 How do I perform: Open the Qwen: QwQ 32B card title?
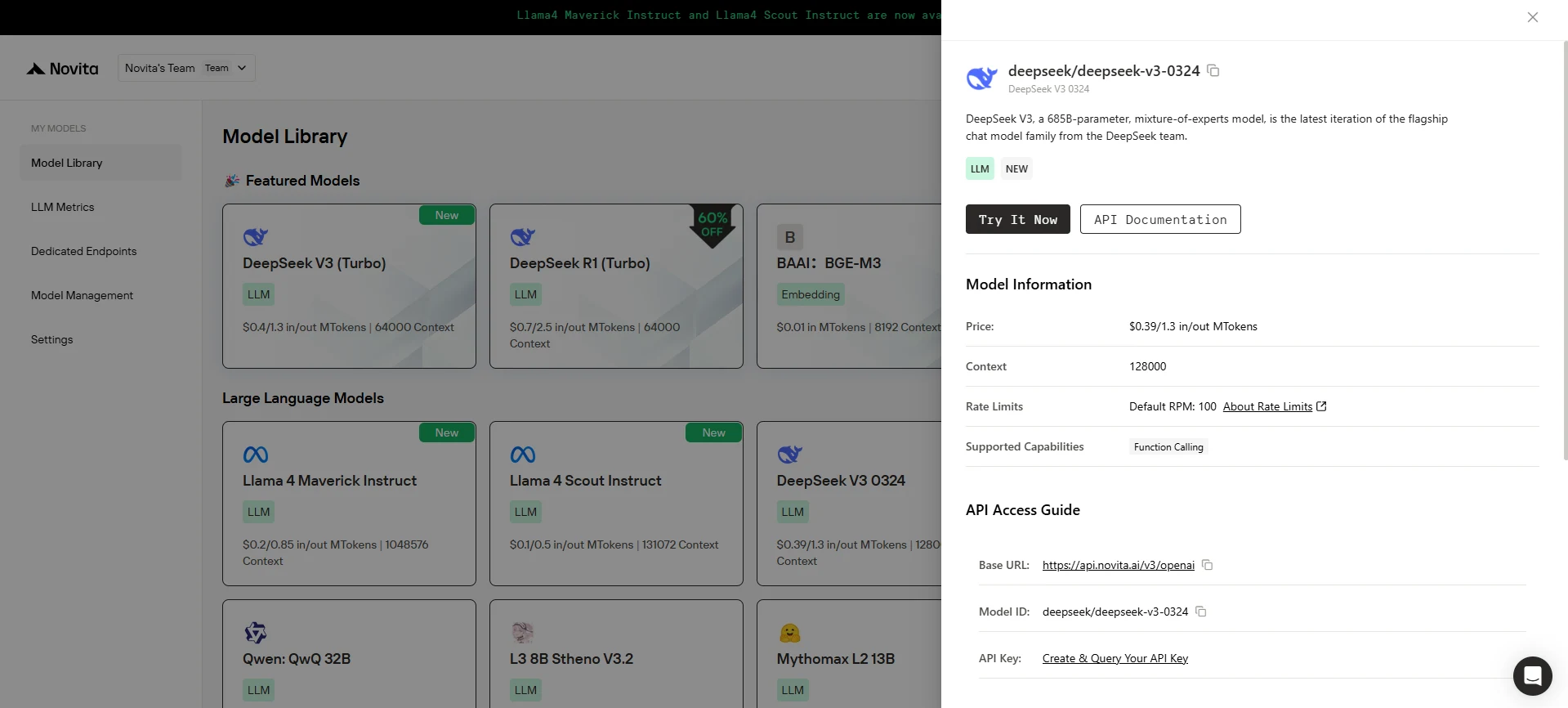point(297,659)
